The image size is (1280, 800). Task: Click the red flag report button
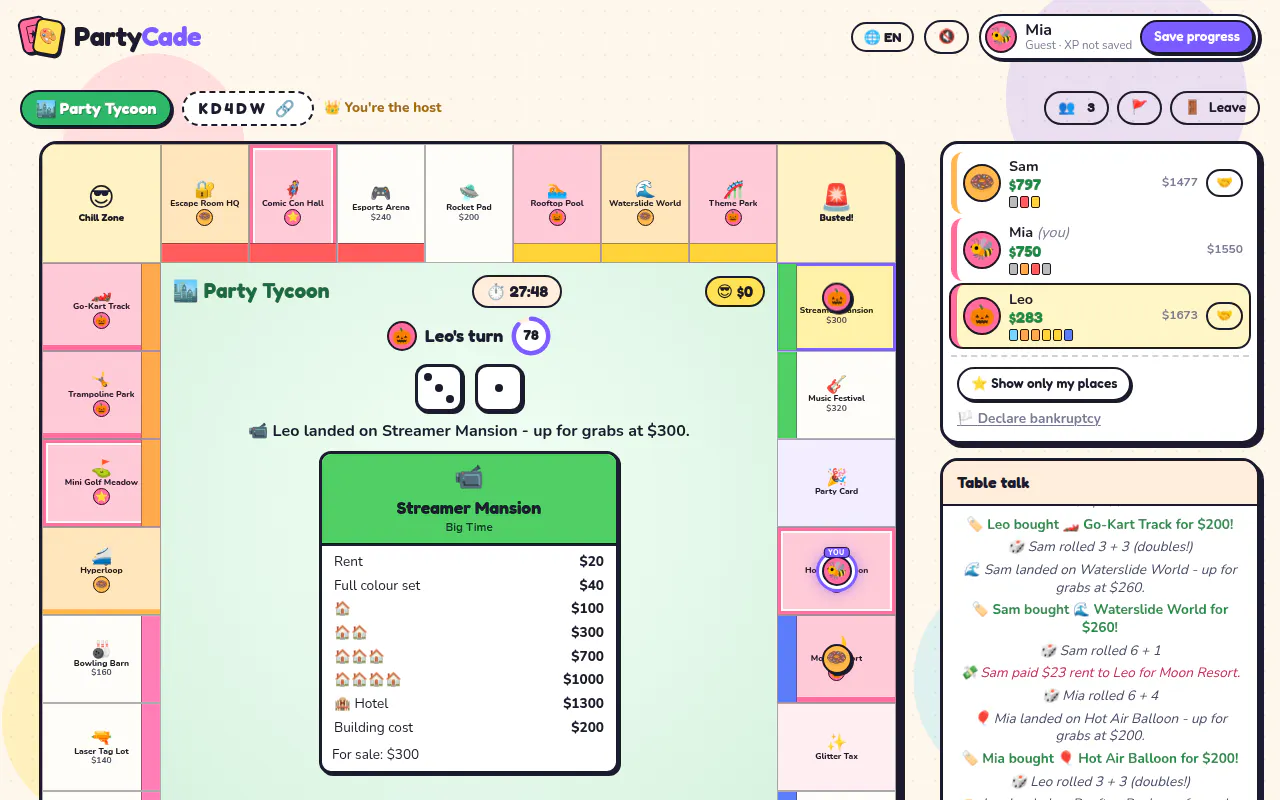pyautogui.click(x=1139, y=108)
